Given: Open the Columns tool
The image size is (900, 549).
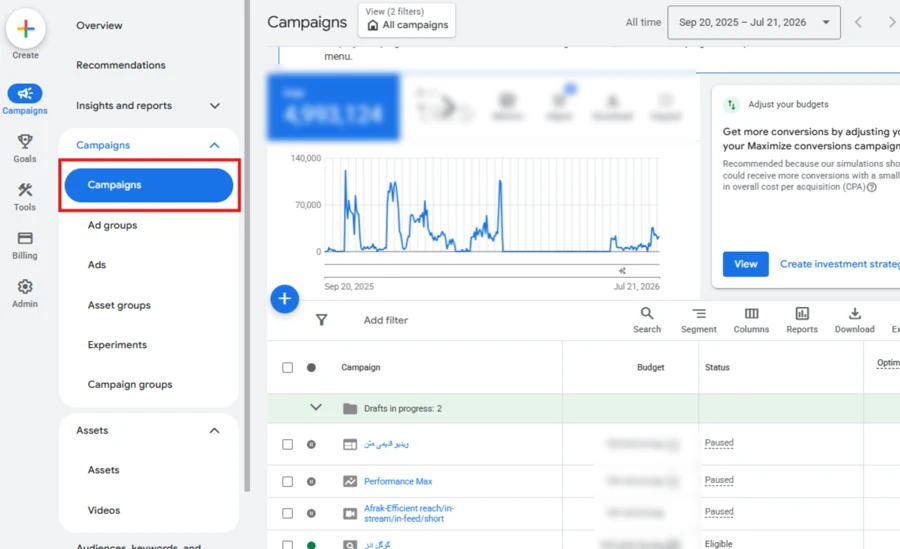Looking at the screenshot, I should pyautogui.click(x=751, y=320).
